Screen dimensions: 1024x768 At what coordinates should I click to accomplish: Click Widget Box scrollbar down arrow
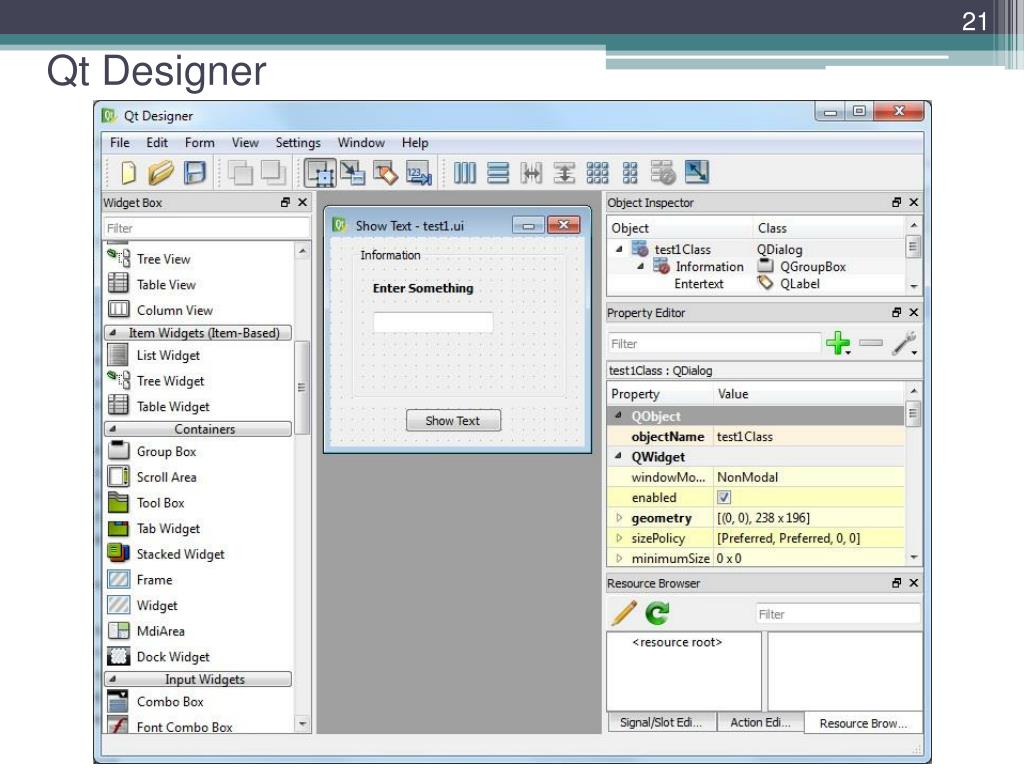[x=302, y=724]
